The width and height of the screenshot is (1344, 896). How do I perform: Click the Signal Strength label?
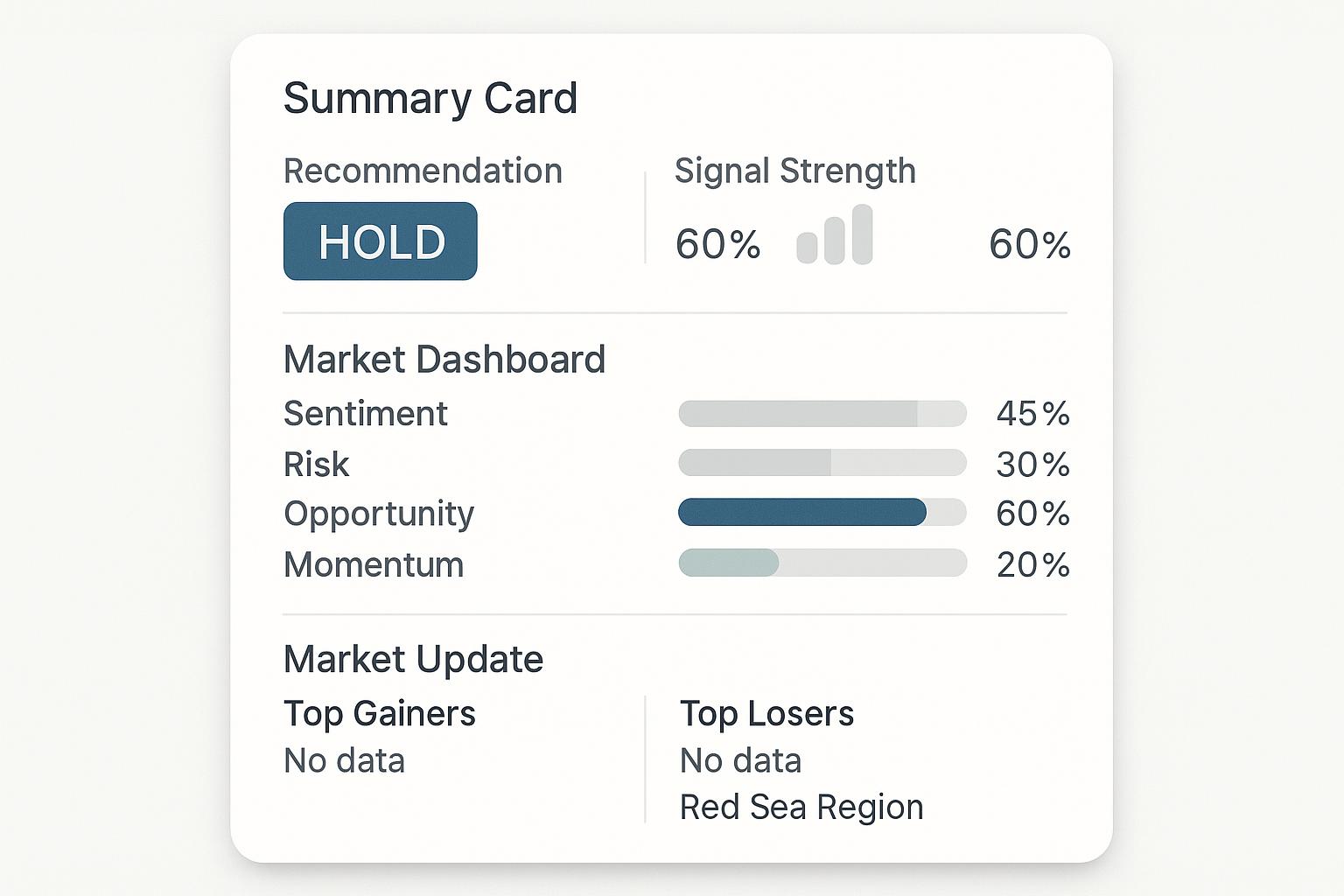coord(795,171)
